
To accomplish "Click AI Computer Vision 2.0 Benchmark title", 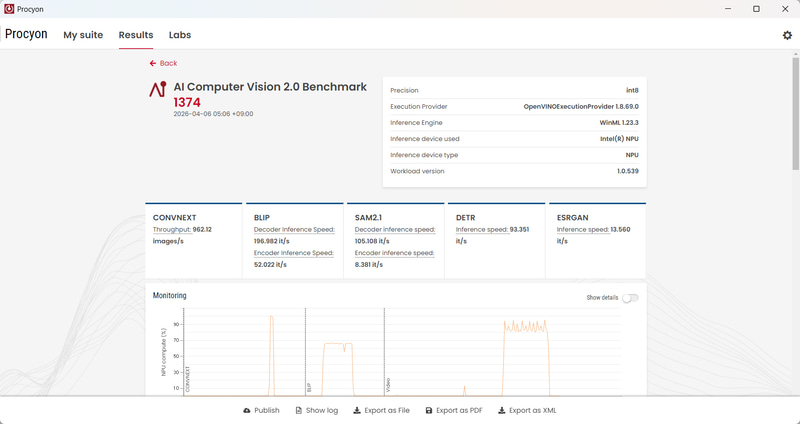I will pos(270,87).
